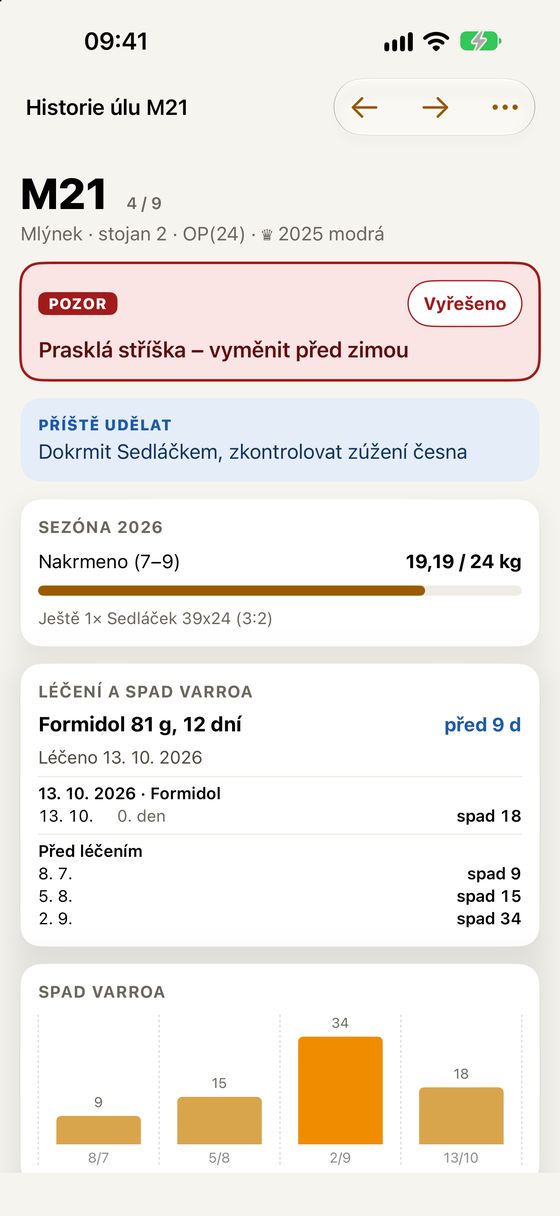560x1216 pixels.
Task: Mark warning as Vyřešeno
Action: pyautogui.click(x=465, y=304)
